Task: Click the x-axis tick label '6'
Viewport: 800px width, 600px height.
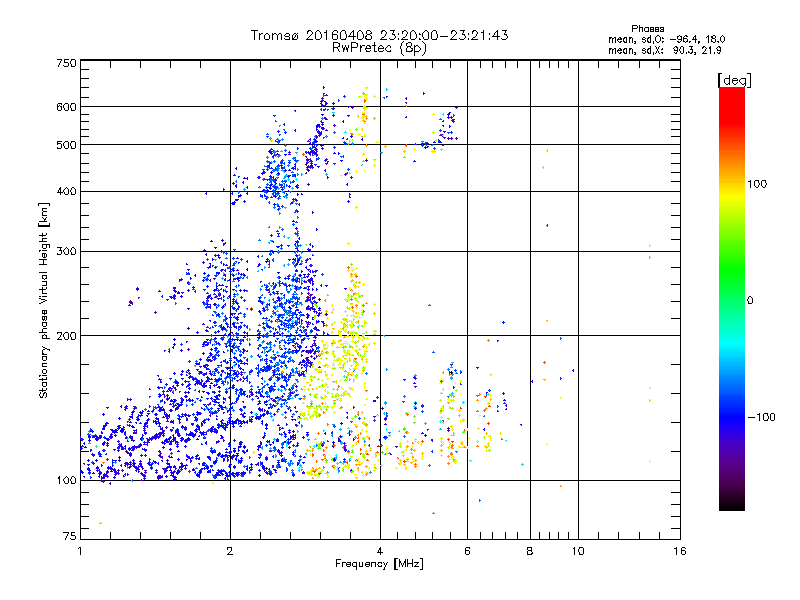Action: coord(467,551)
